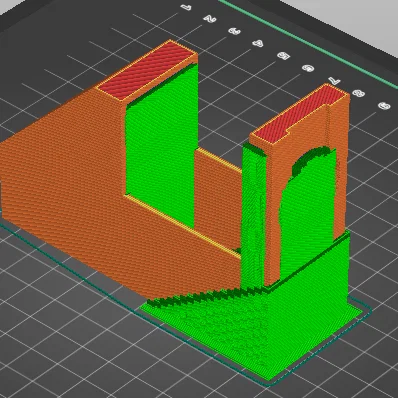
Task: Click the green support block inside the left opening
Action: (161, 147)
